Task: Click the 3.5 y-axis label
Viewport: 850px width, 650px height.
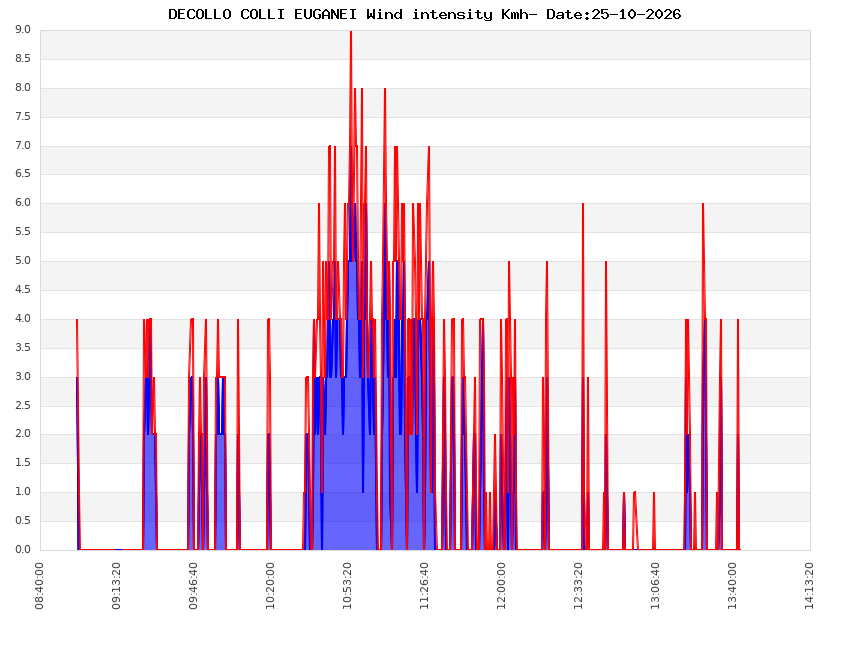Action: (x=23, y=347)
